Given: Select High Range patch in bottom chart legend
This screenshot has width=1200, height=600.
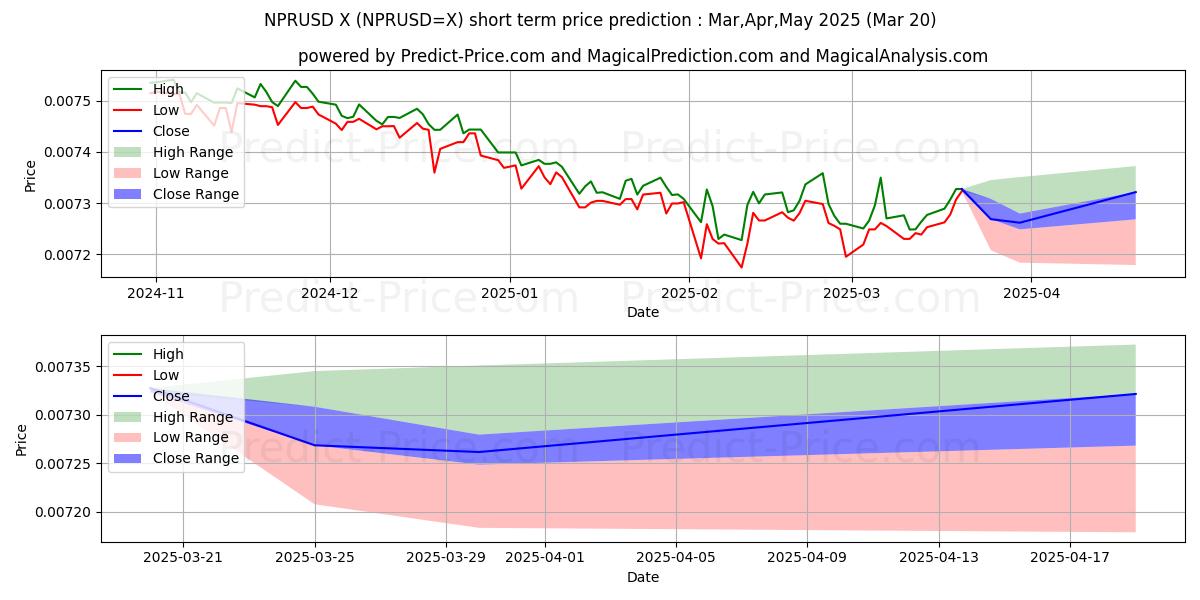Looking at the screenshot, I should tap(130, 417).
